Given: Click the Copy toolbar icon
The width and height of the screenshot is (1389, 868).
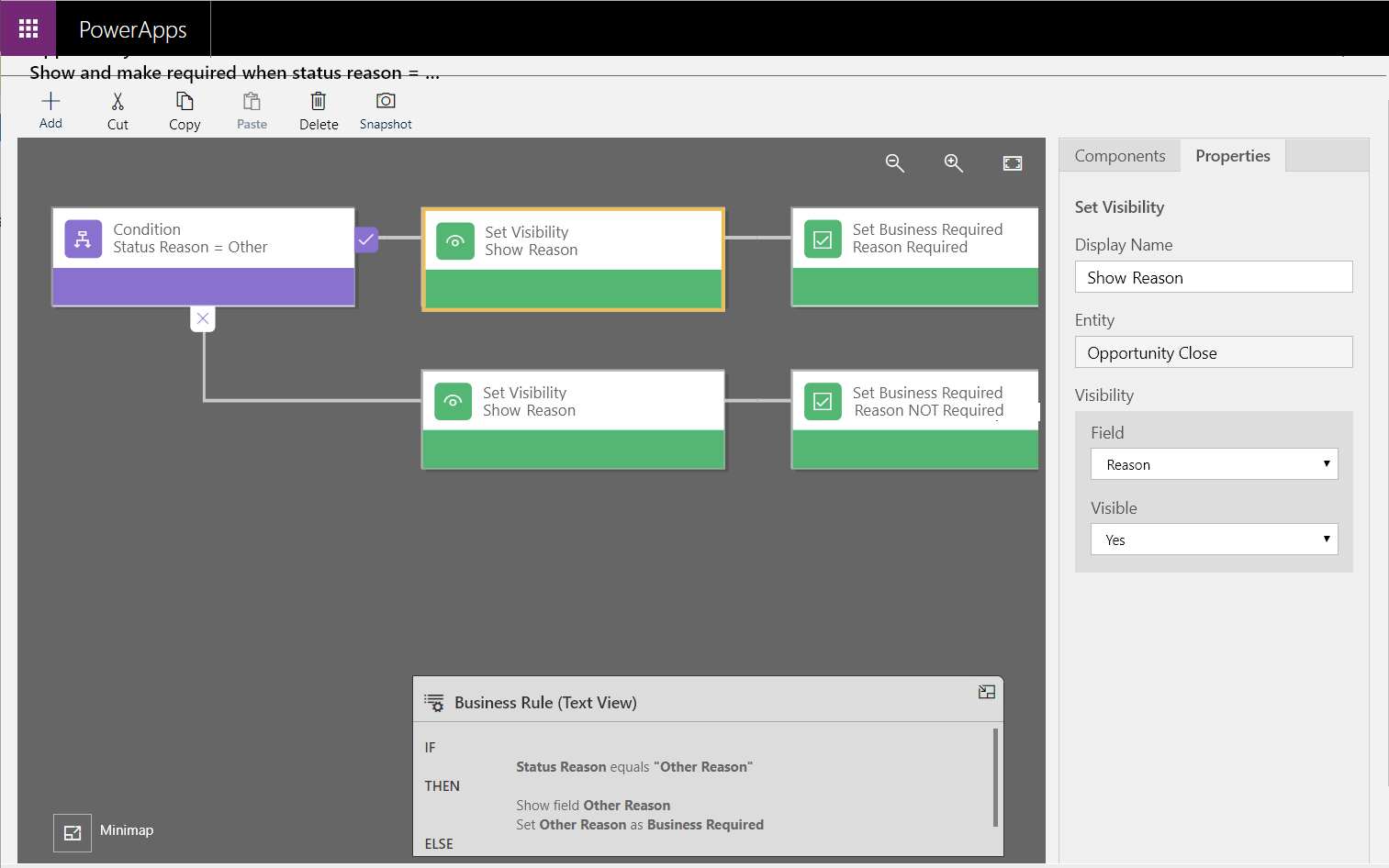Looking at the screenshot, I should (x=185, y=102).
